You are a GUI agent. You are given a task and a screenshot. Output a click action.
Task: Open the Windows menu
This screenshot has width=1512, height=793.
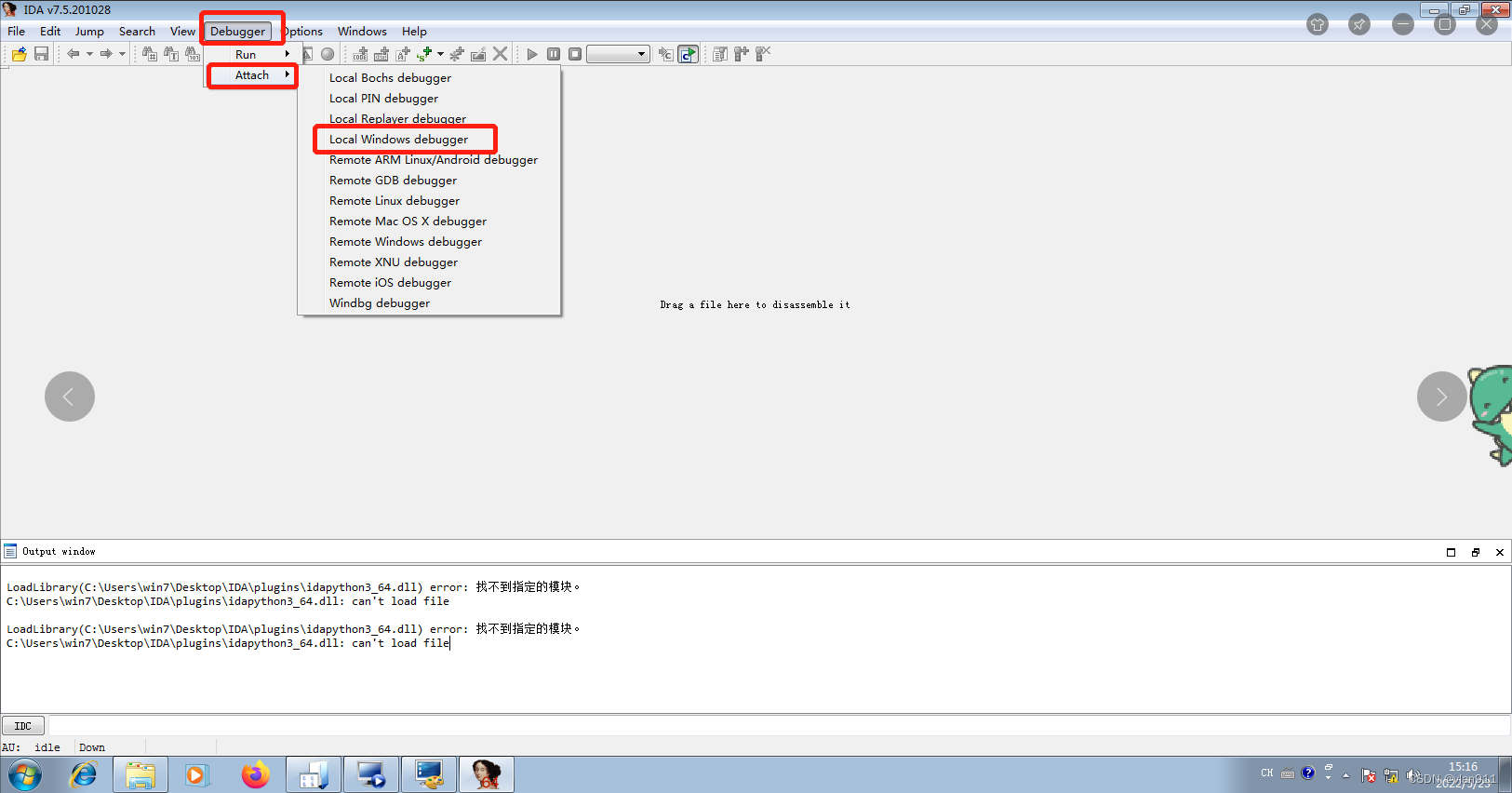click(x=362, y=31)
